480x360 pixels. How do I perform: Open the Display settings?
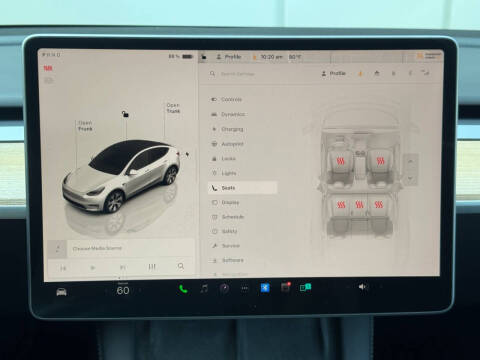[226, 202]
